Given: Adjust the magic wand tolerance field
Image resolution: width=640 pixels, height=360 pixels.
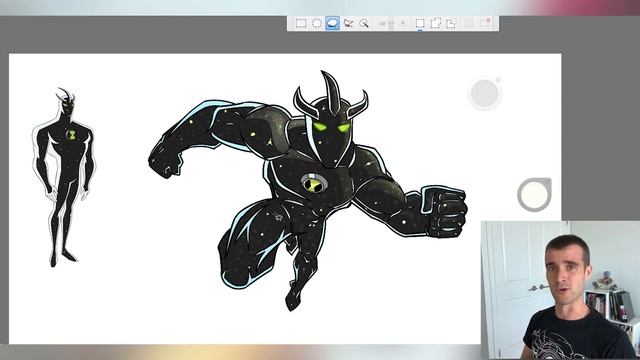Looking at the screenshot, I should pyautogui.click(x=384, y=24).
